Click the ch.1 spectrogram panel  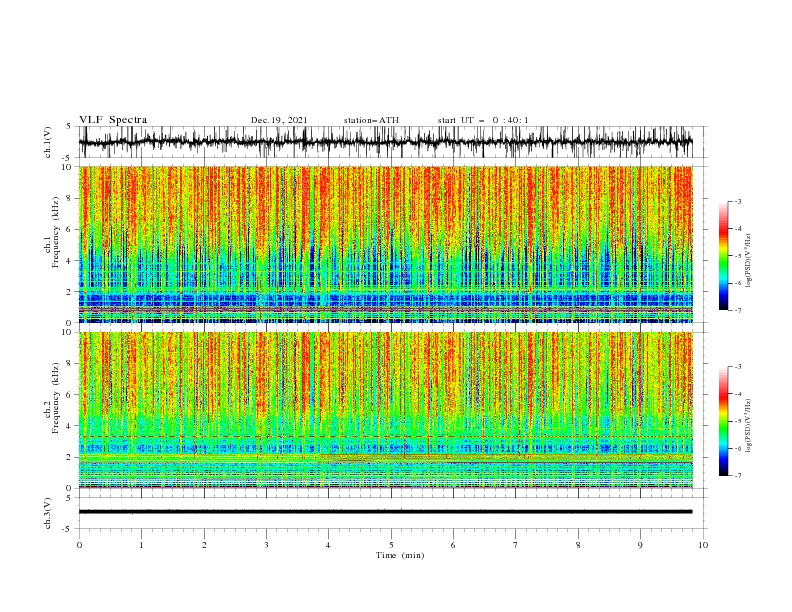[x=385, y=244]
